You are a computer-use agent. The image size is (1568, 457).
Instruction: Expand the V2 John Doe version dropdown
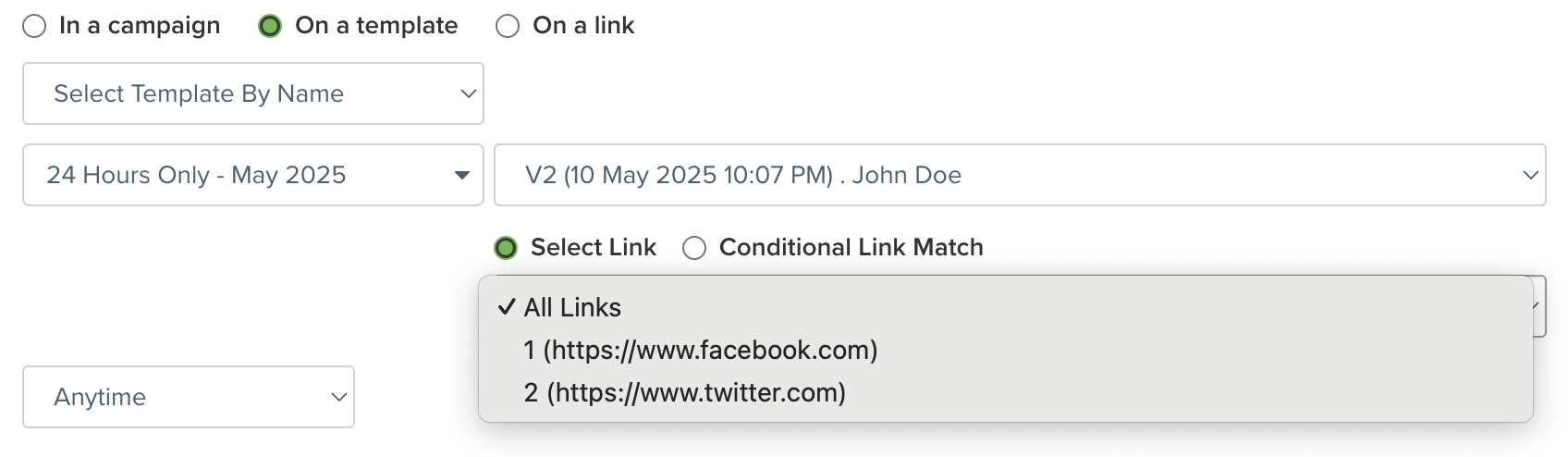click(x=1019, y=175)
